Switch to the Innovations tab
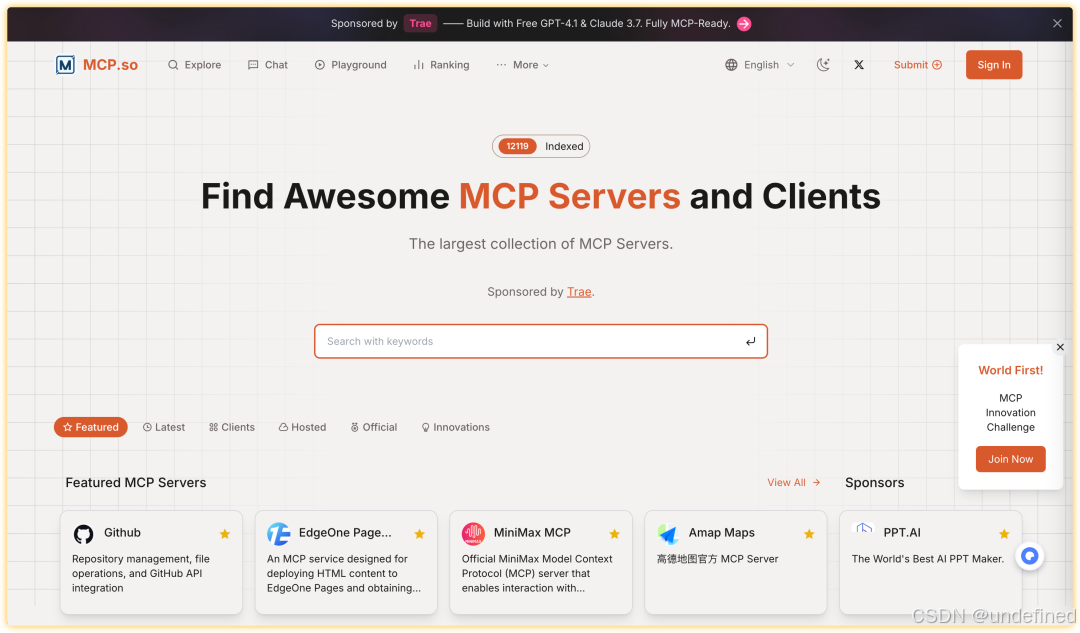The width and height of the screenshot is (1080, 633). click(x=455, y=427)
